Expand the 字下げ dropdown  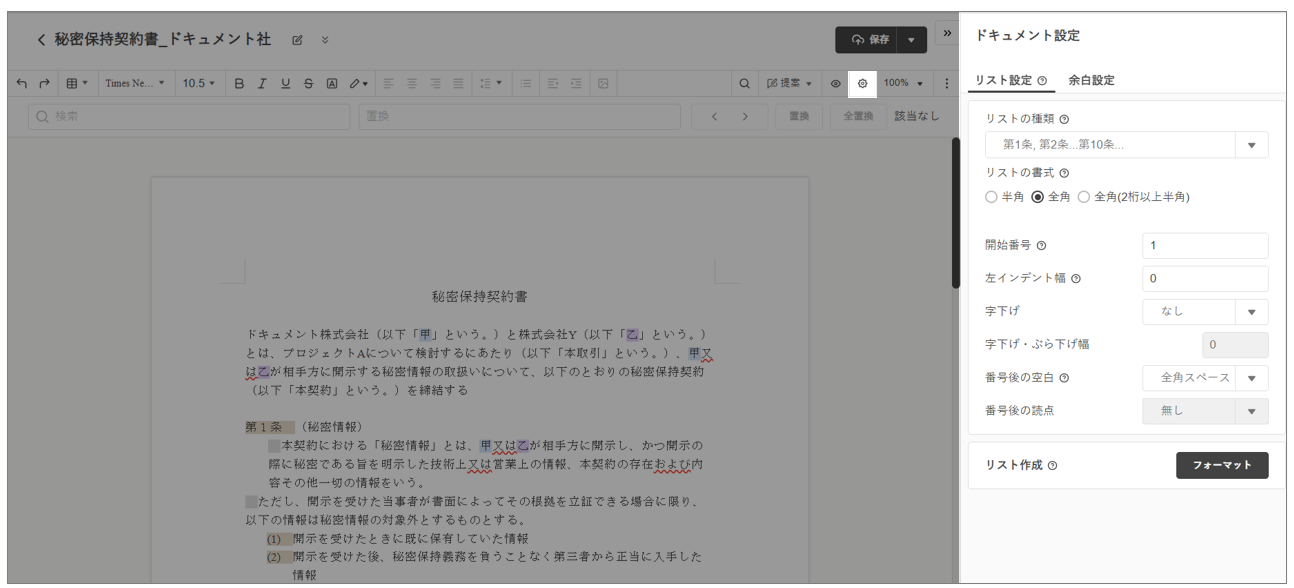(1205, 312)
